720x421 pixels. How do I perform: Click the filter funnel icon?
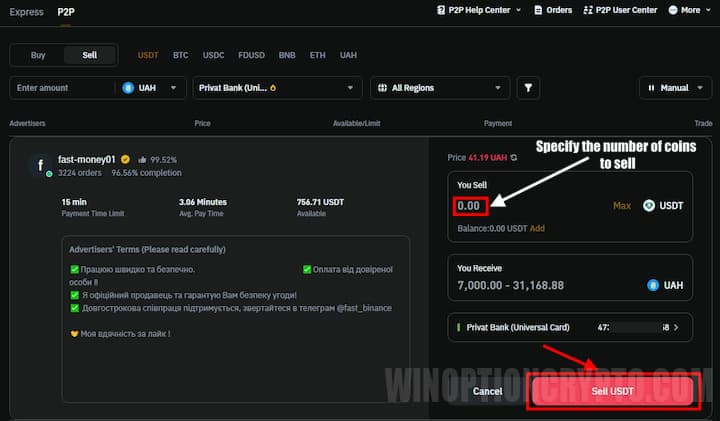tap(526, 88)
